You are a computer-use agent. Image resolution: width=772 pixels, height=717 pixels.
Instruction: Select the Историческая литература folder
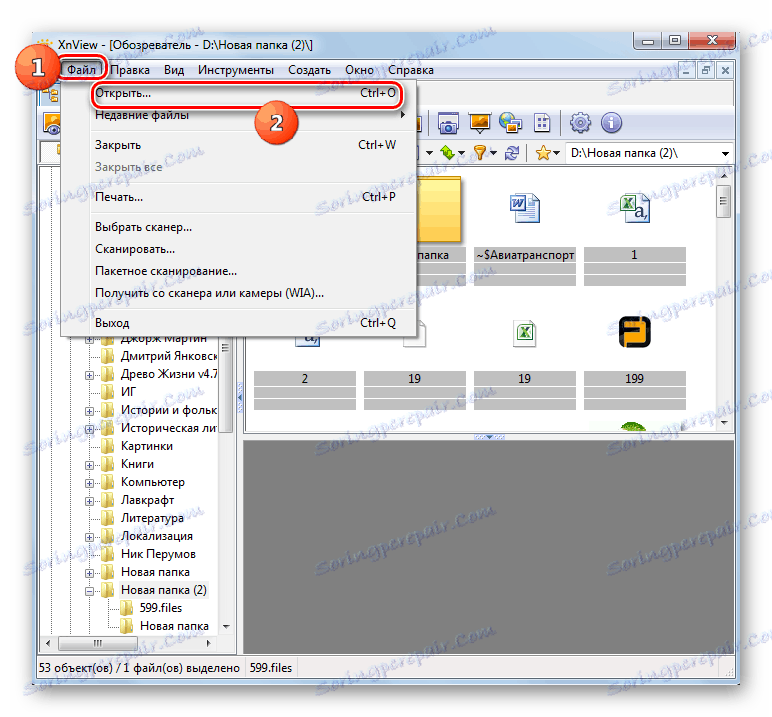tap(169, 428)
